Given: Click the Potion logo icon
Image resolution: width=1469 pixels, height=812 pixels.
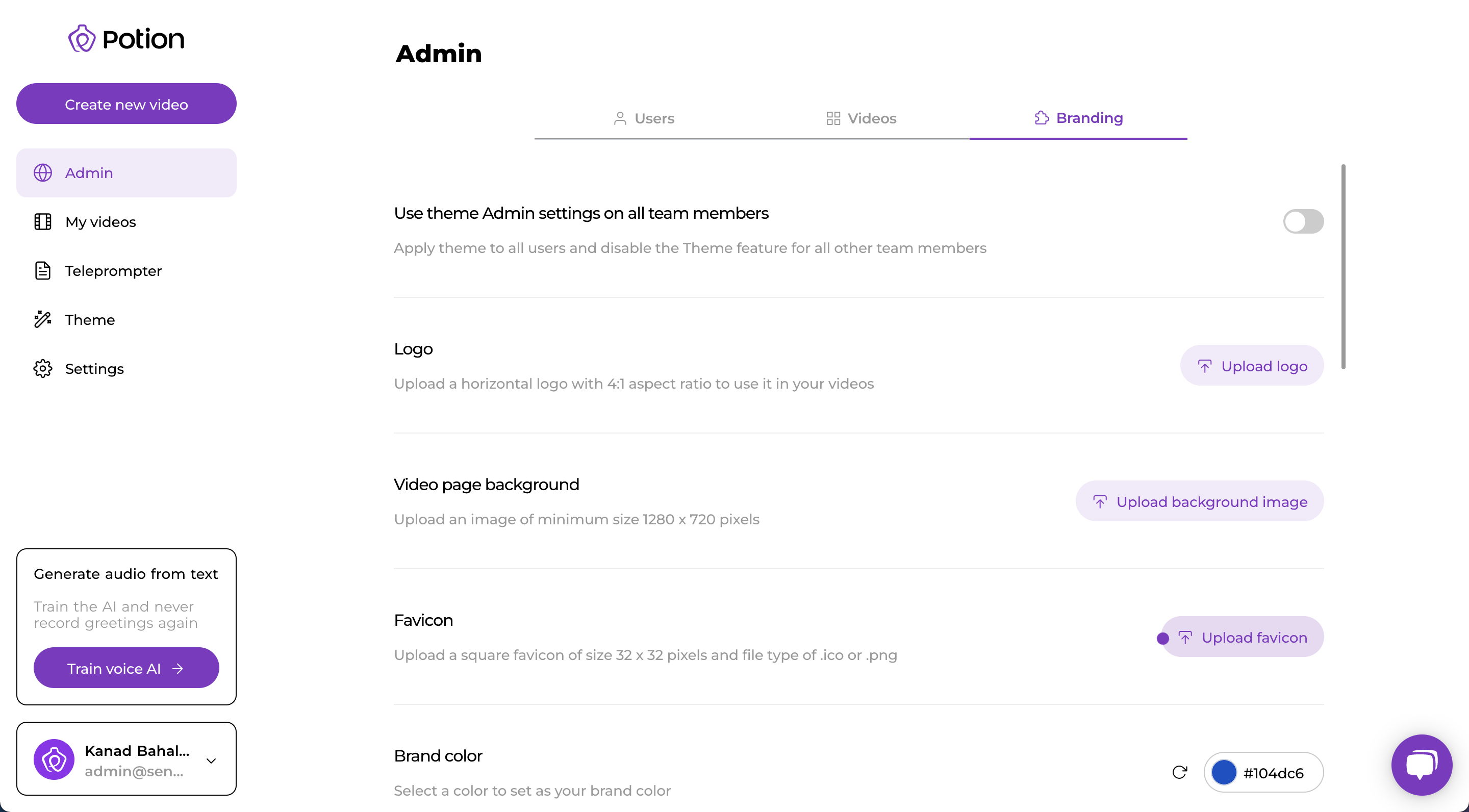Looking at the screenshot, I should pyautogui.click(x=82, y=38).
